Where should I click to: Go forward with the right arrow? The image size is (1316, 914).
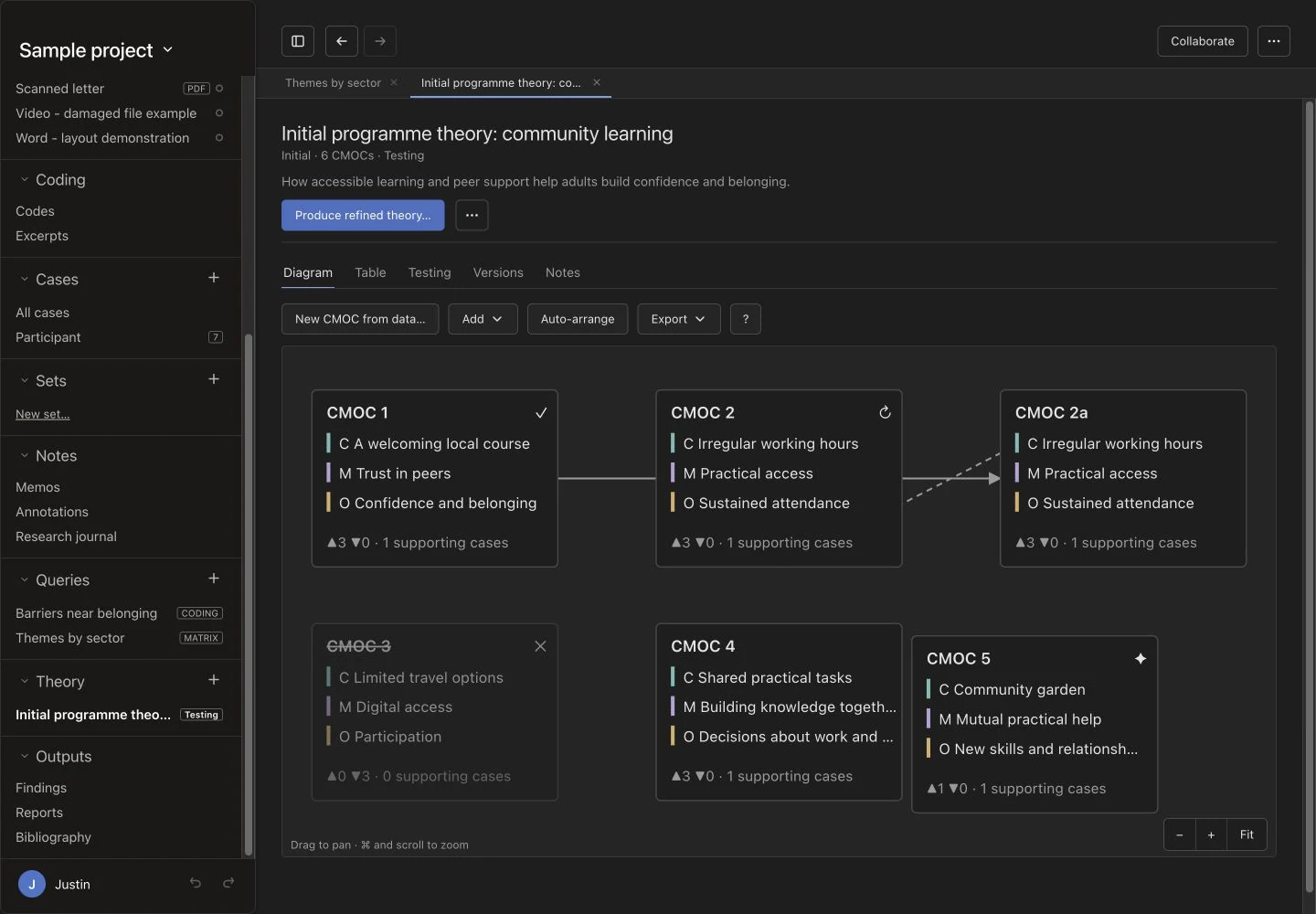click(x=380, y=41)
